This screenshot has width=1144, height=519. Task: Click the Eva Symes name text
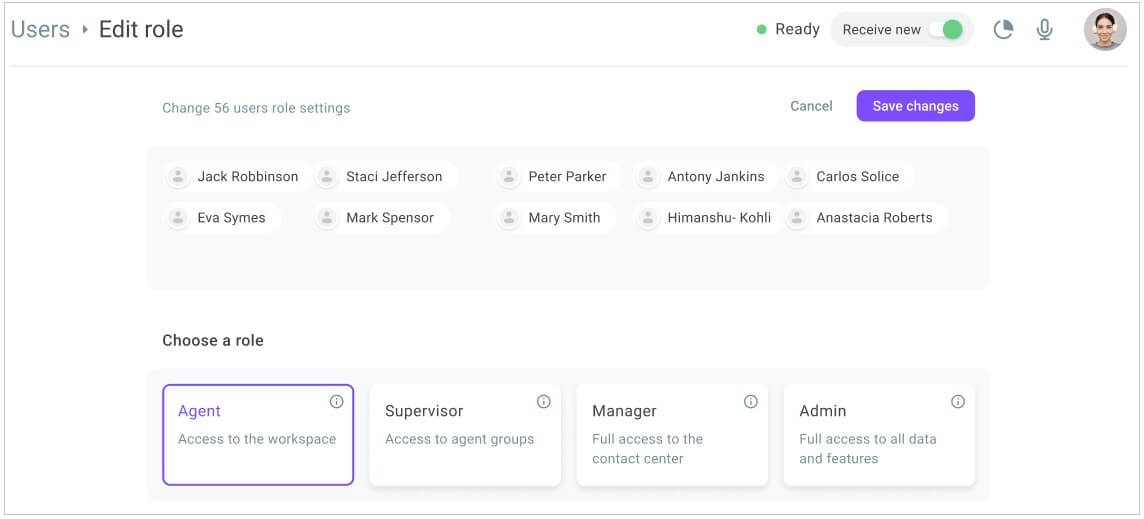(x=231, y=218)
